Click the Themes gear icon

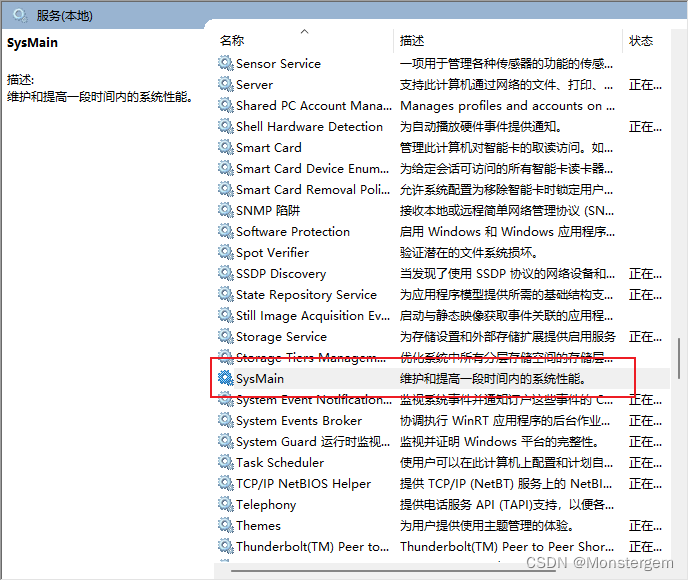(225, 525)
